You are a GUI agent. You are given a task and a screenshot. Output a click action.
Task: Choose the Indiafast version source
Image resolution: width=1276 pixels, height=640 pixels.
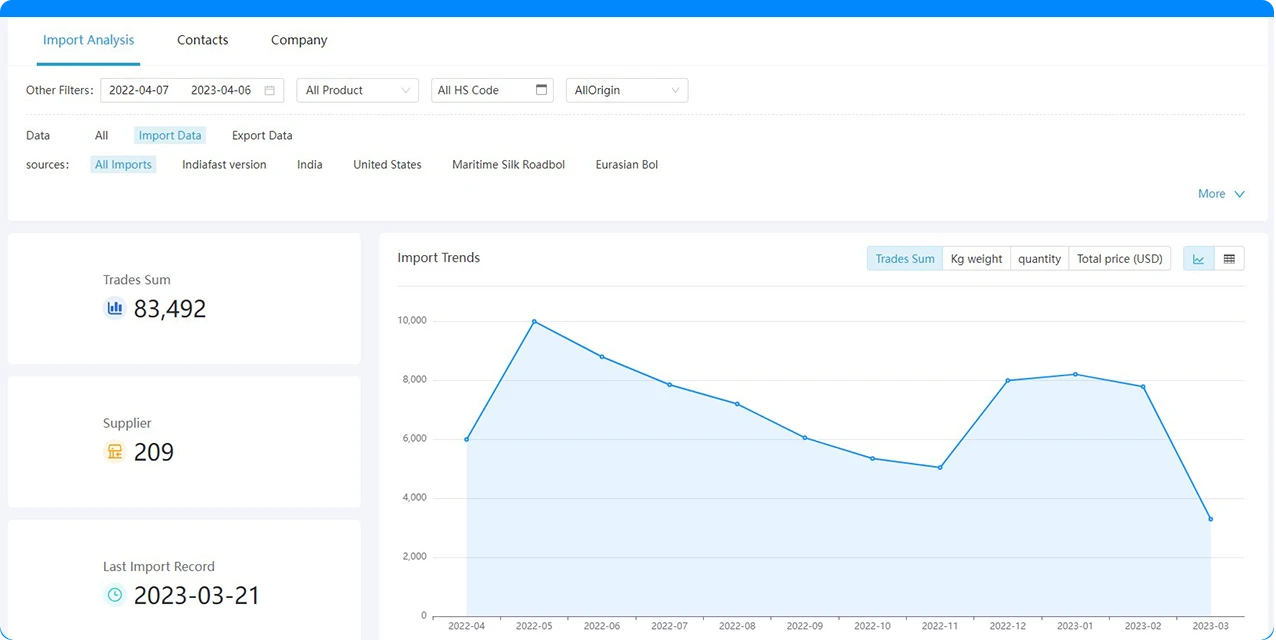[224, 164]
